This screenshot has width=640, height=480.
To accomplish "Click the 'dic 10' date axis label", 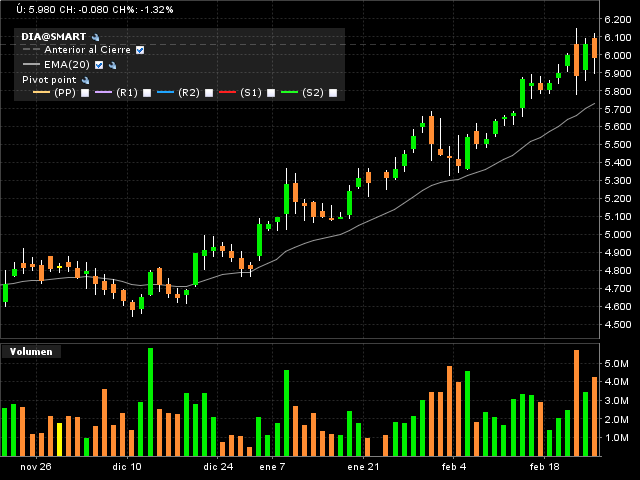I will coord(127,467).
